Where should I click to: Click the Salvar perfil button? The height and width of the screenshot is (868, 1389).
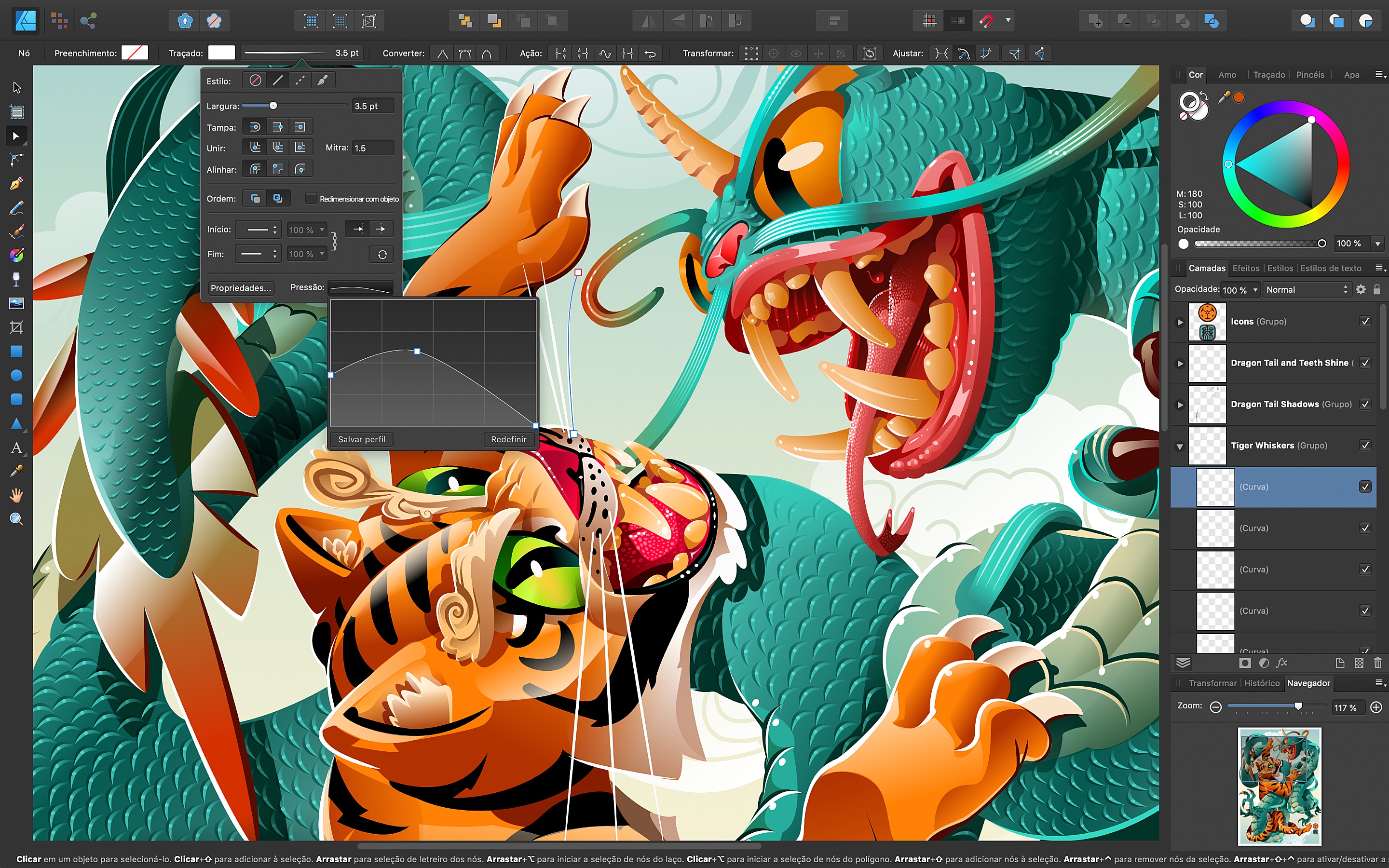click(x=362, y=439)
